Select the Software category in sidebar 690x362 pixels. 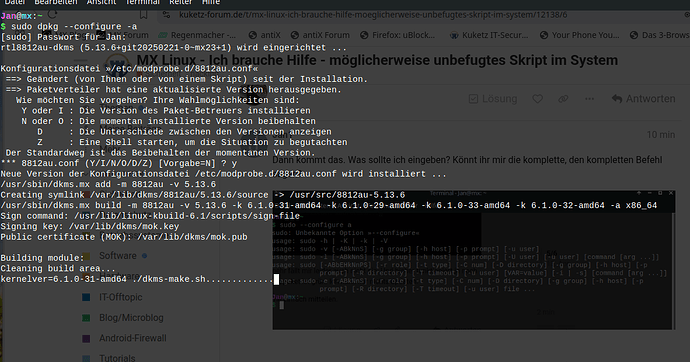click(x=117, y=256)
